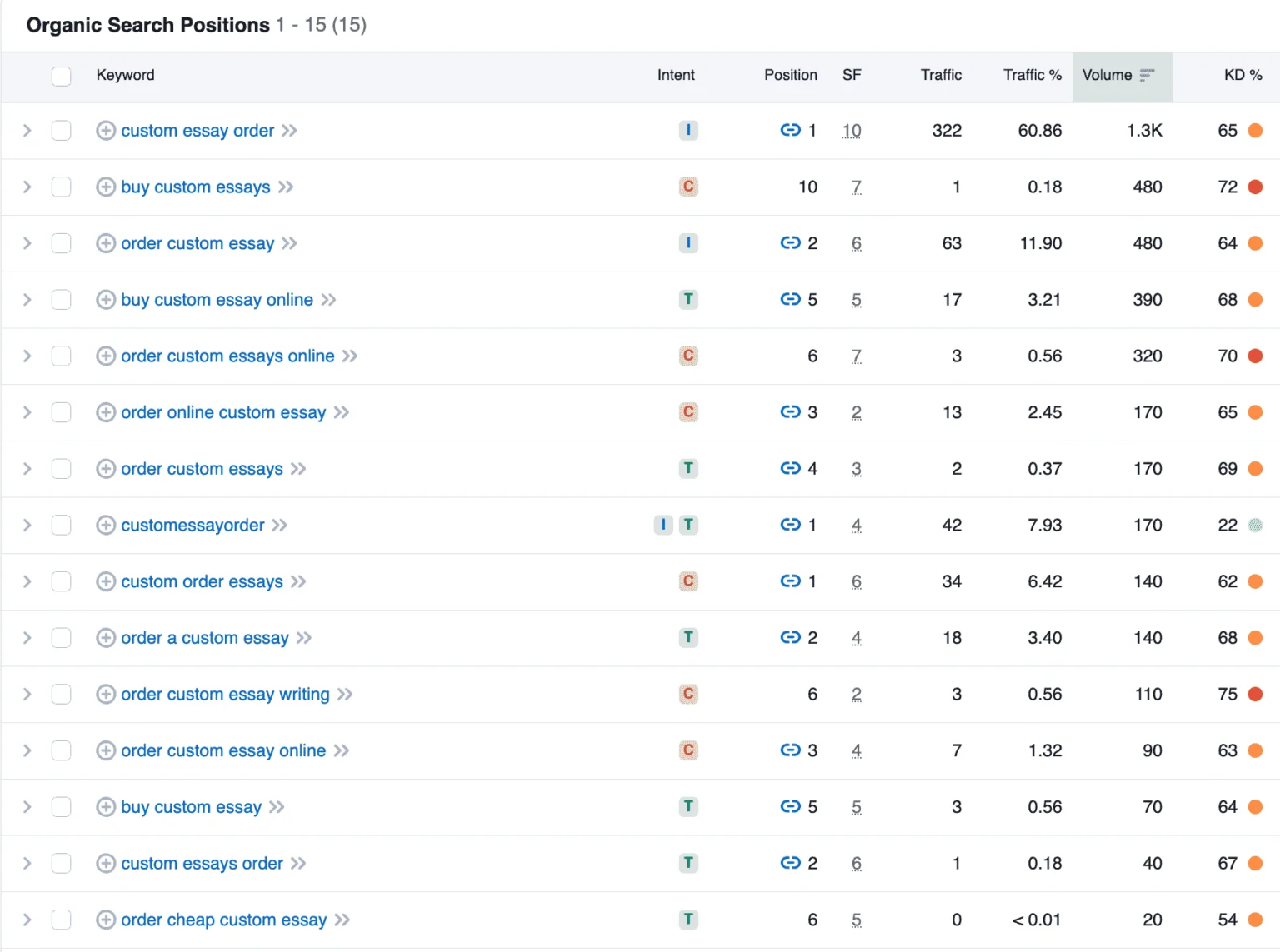This screenshot has width=1280, height=952.
Task: Click the plus icon beside 'custom essay order'
Action: 106,131
